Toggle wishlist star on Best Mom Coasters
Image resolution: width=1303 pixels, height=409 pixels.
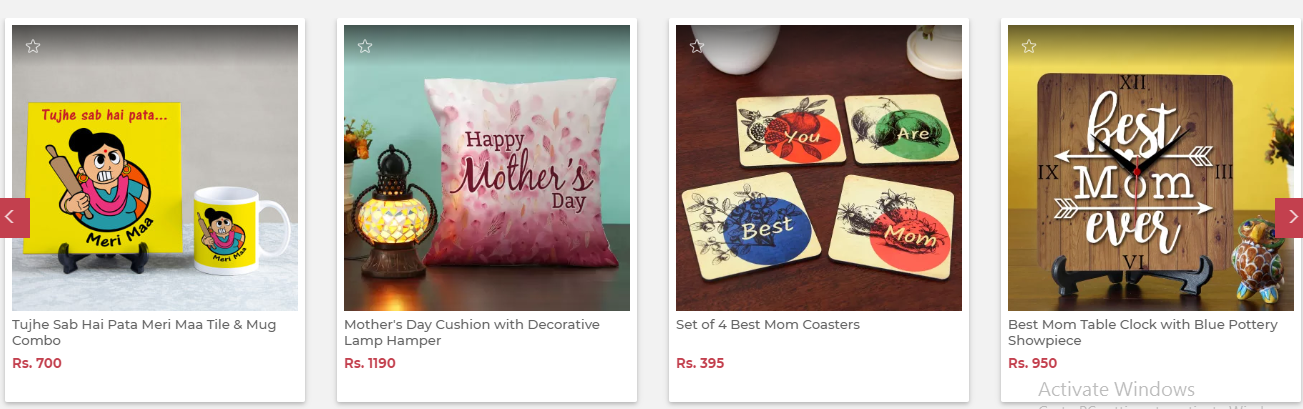pyautogui.click(x=697, y=46)
